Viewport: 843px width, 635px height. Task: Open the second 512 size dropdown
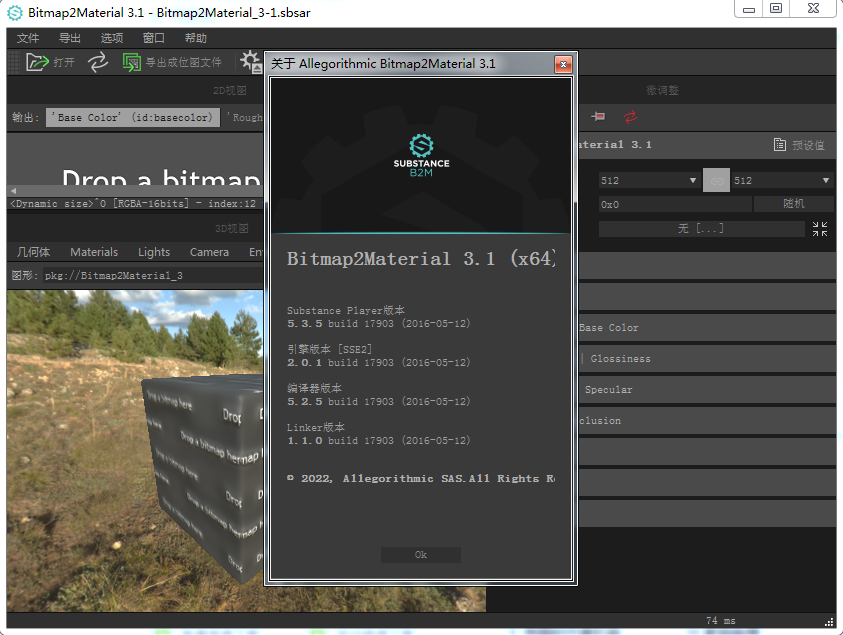[x=783, y=181]
